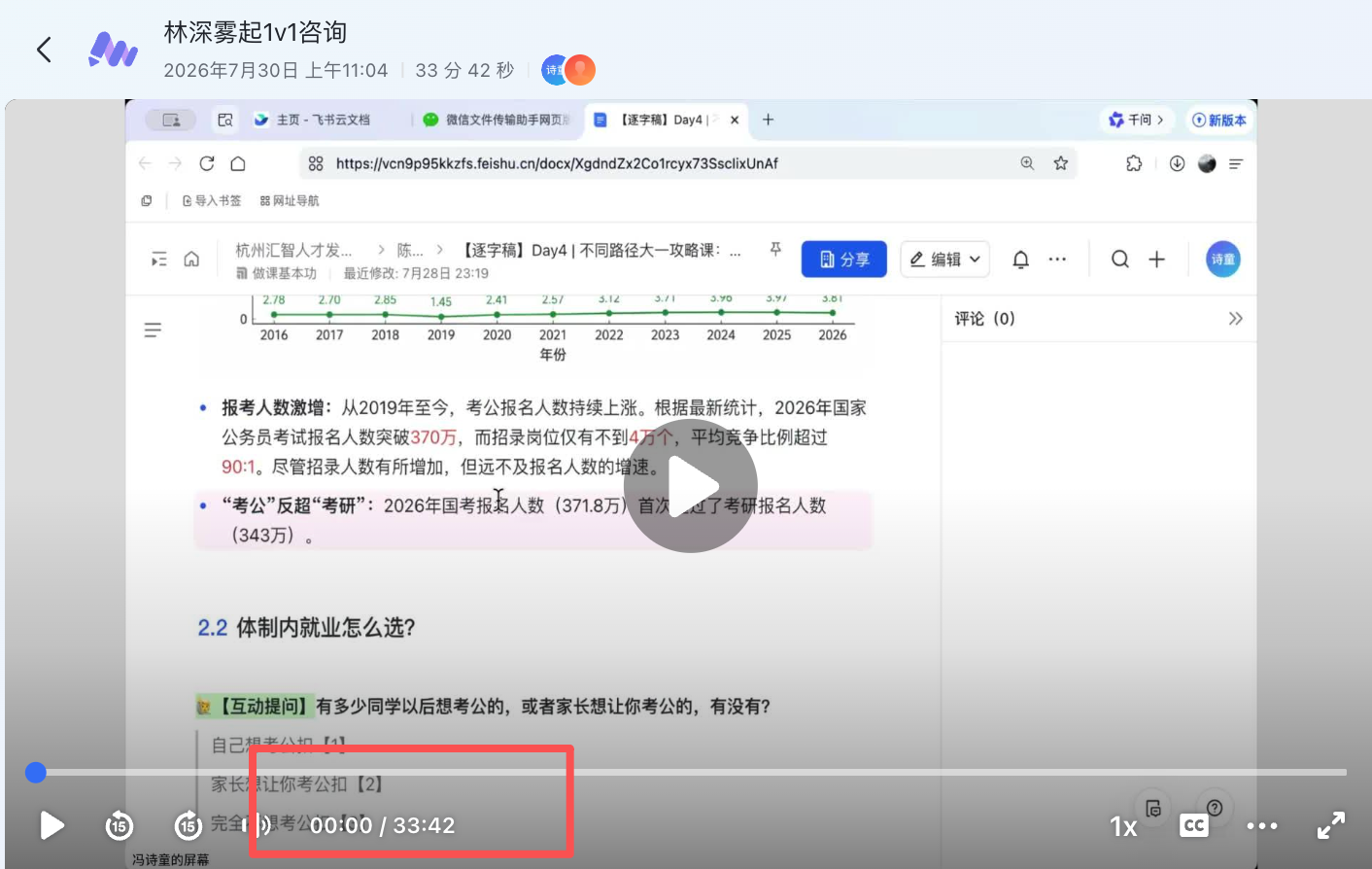Screen dimensions: 1372x869
Task: Click the video progress bar handle
Action: tap(36, 773)
